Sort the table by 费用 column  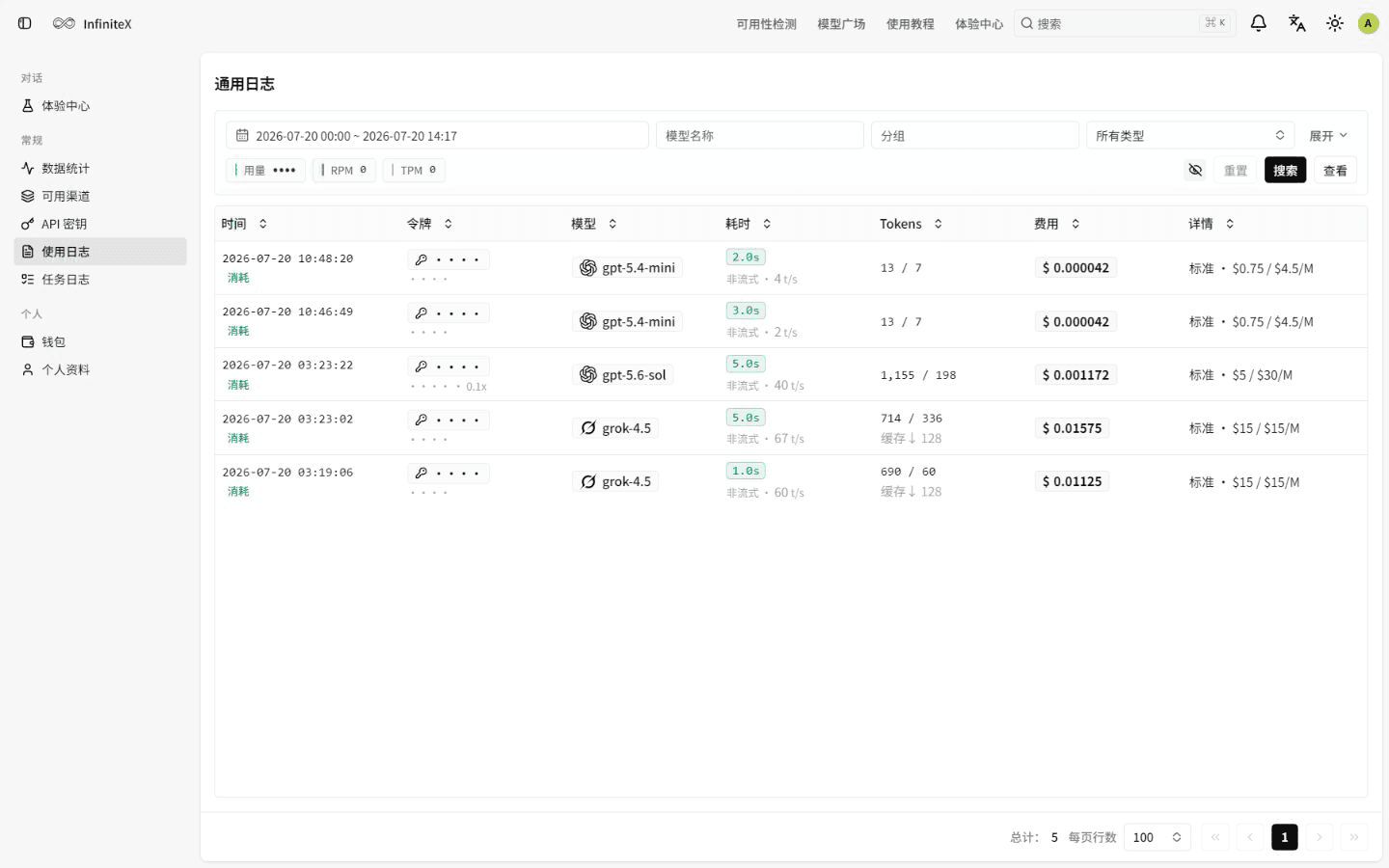point(1056,224)
